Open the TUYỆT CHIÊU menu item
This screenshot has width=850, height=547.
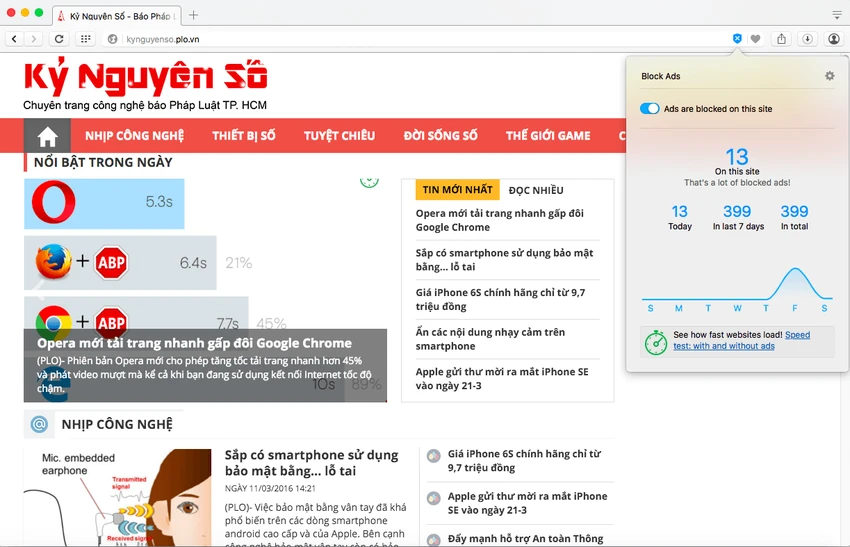(339, 136)
